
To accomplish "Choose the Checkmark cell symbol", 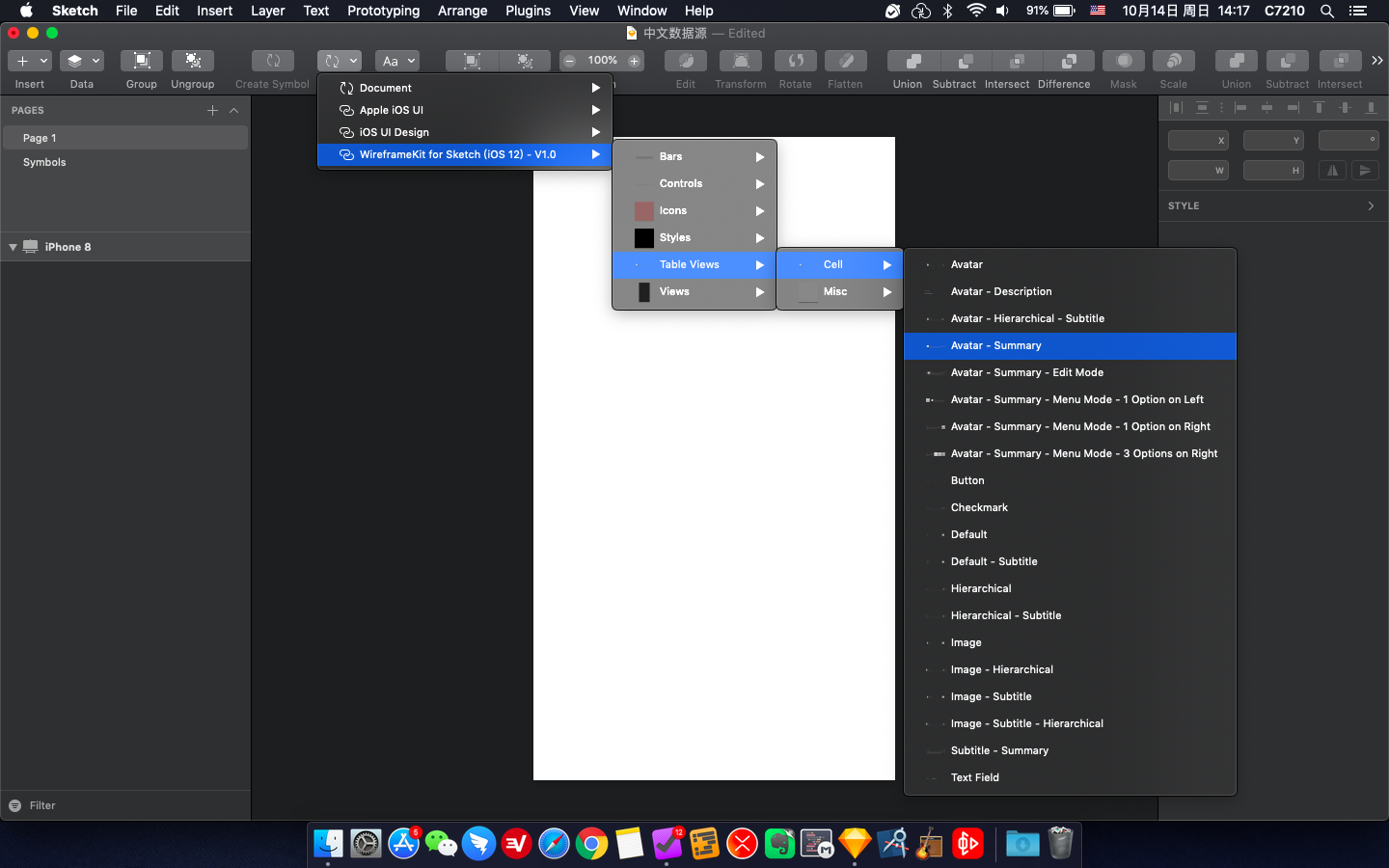I will click(x=1070, y=507).
